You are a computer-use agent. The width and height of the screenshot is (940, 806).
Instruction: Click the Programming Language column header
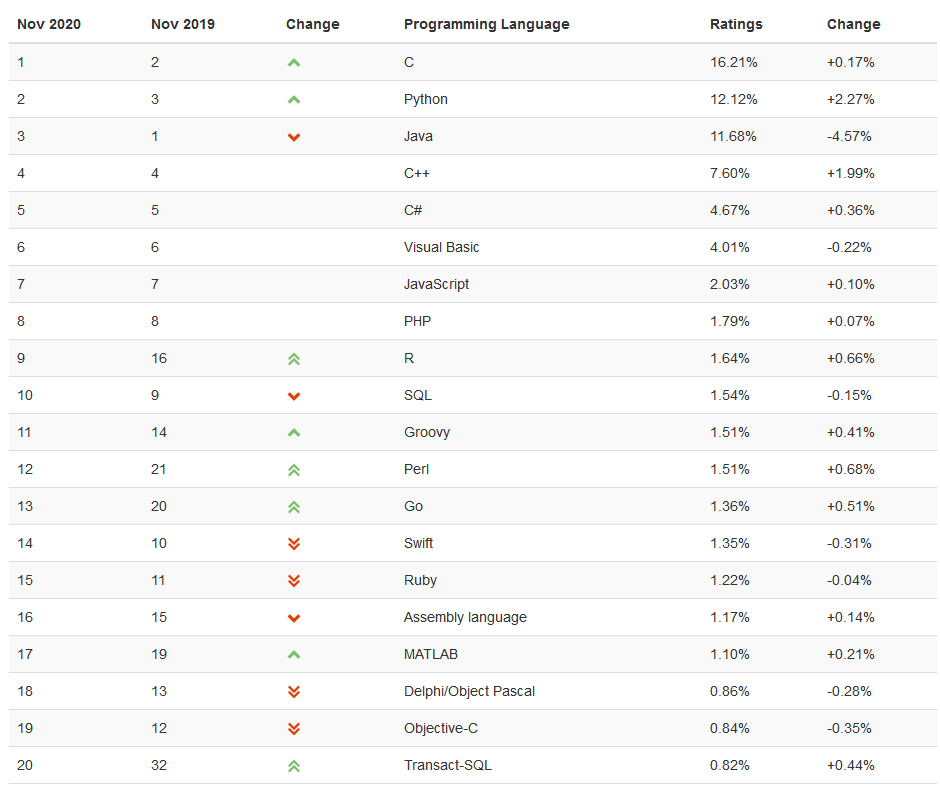(x=486, y=24)
